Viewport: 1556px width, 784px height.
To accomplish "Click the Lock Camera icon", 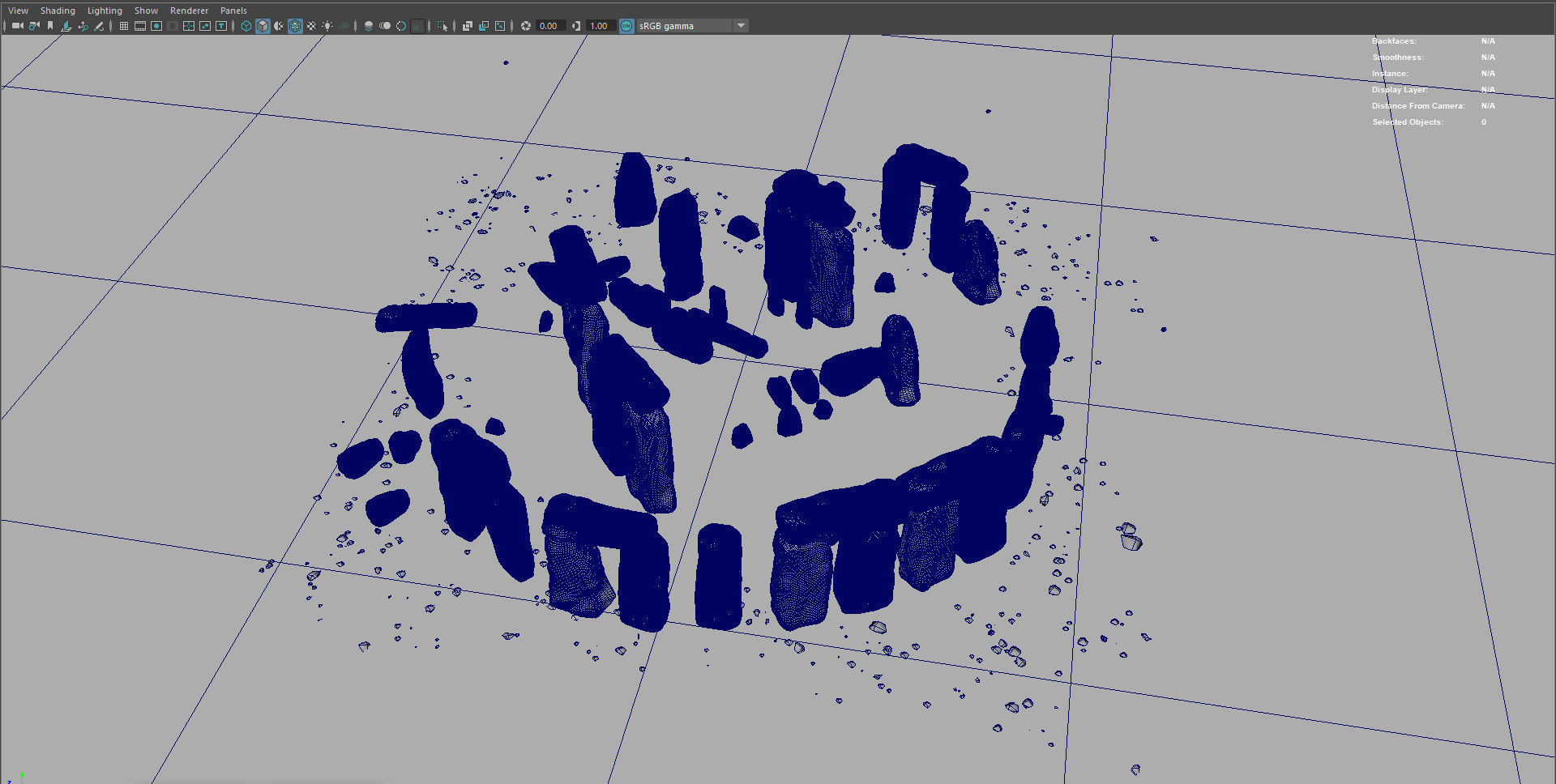I will (34, 26).
